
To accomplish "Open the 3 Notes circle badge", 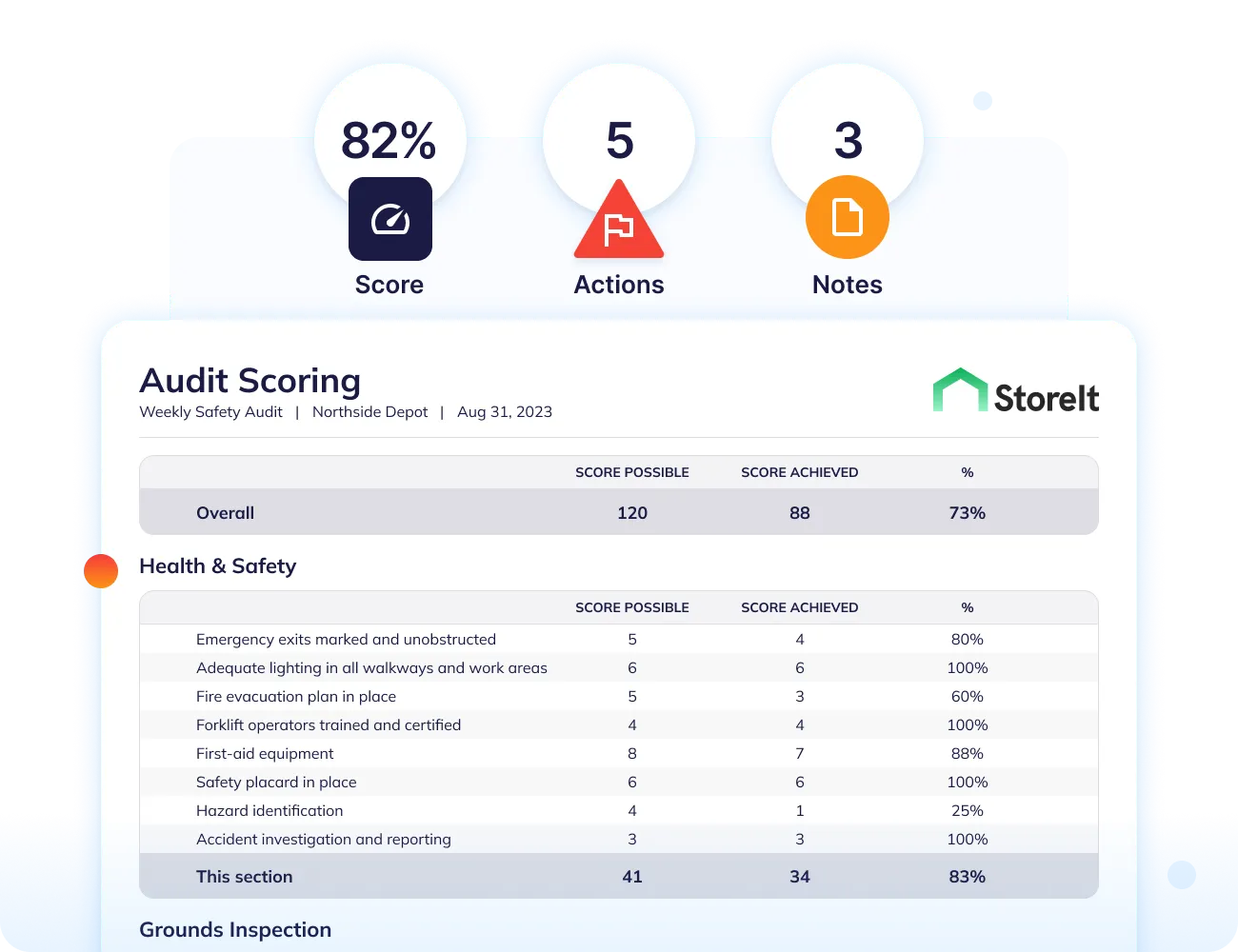I will pyautogui.click(x=847, y=141).
